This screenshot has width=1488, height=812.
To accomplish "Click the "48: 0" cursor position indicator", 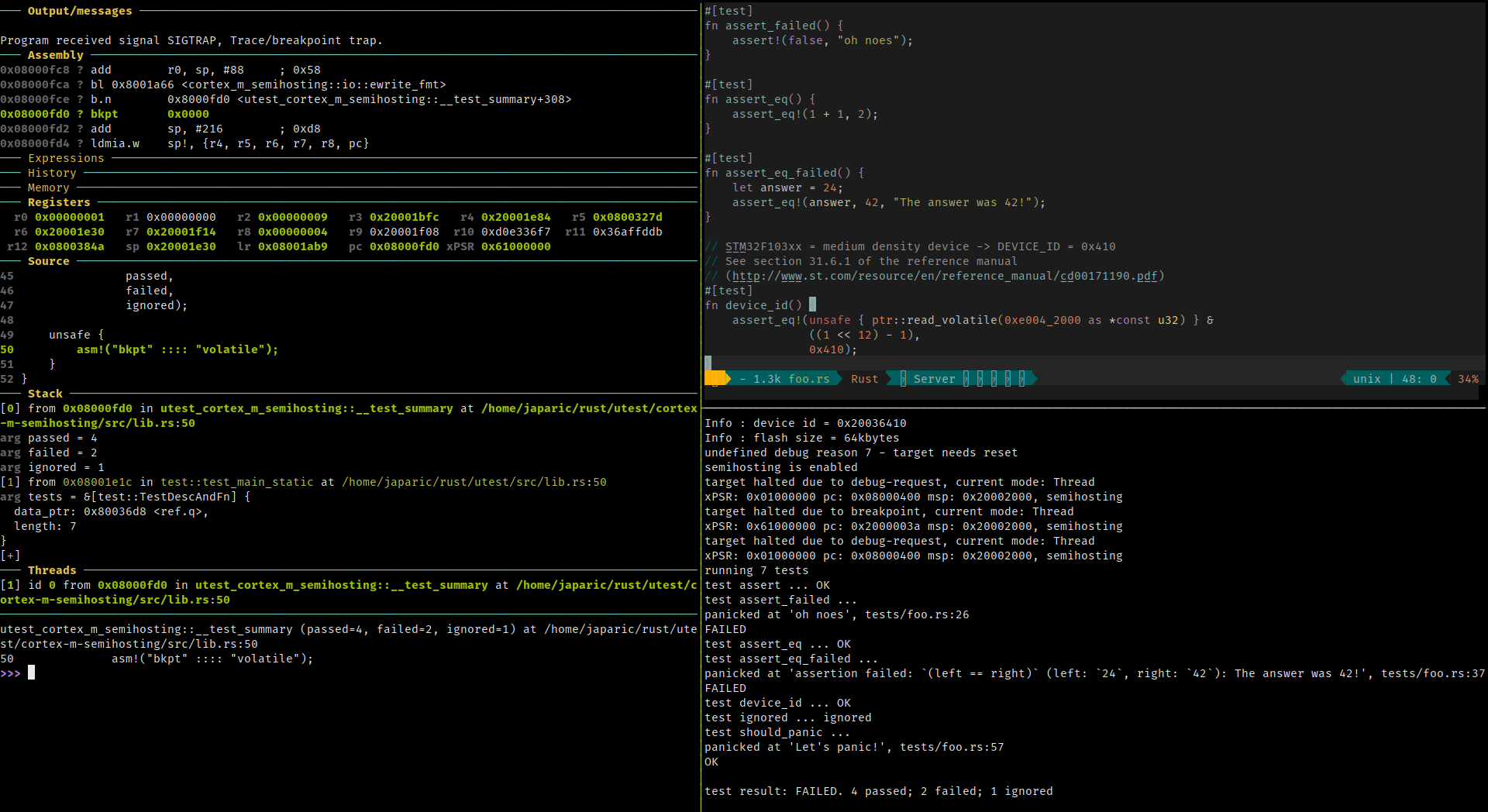I will click(1419, 379).
